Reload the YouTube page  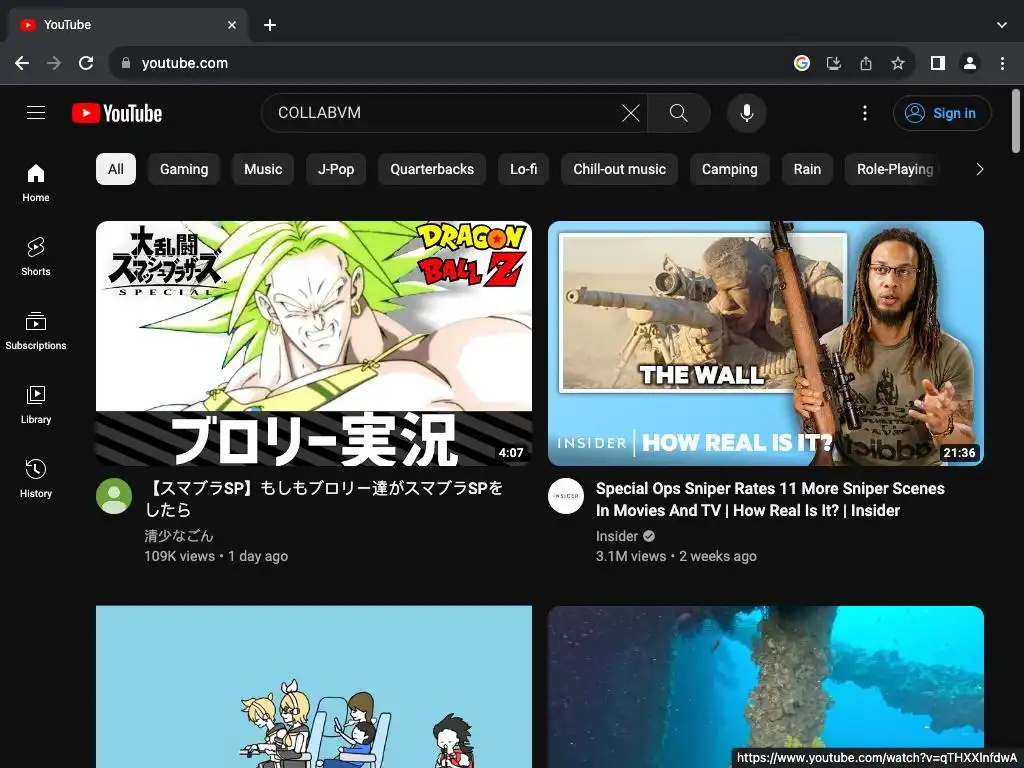[x=86, y=63]
